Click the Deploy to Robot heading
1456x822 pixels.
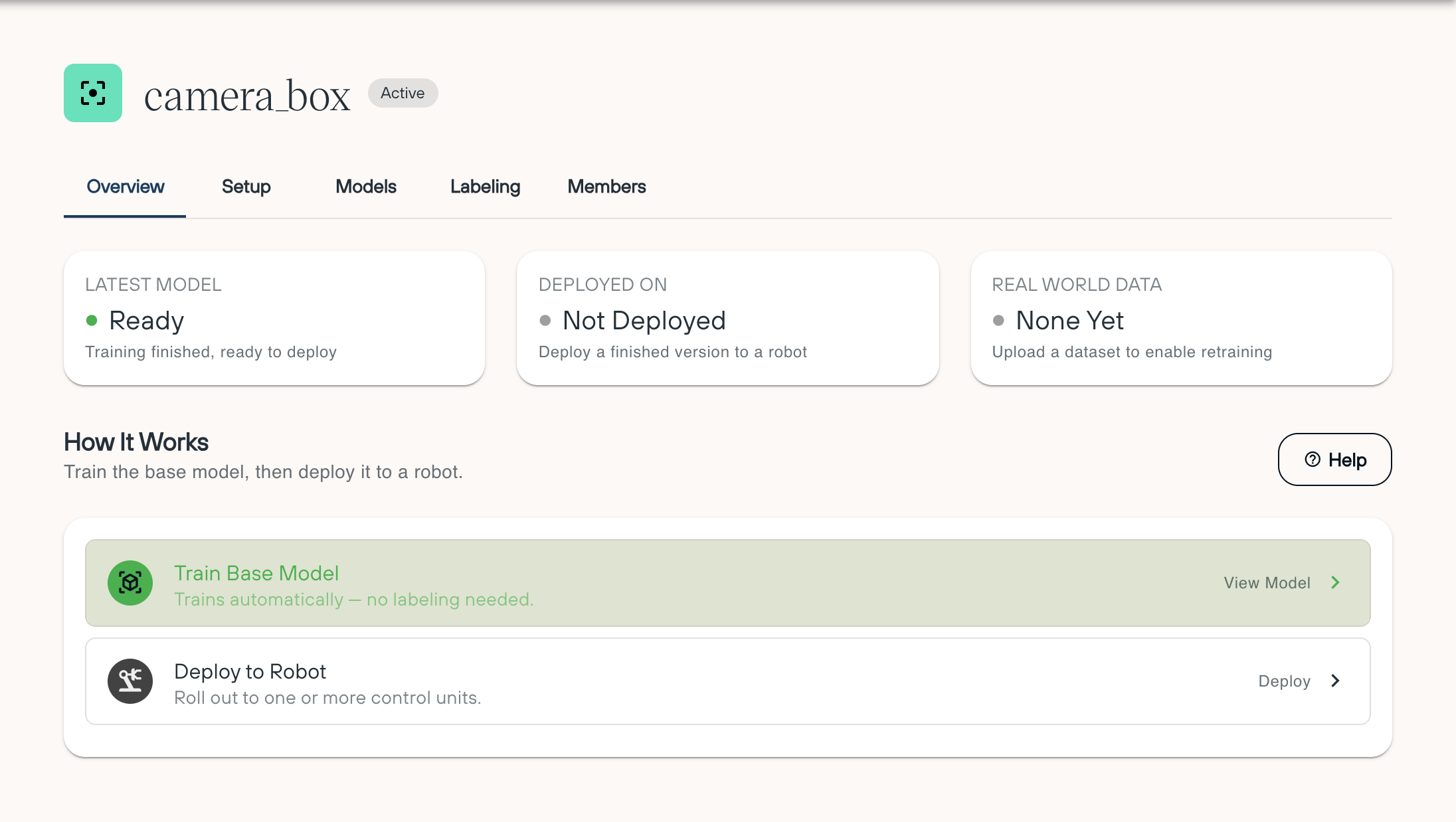[x=250, y=671]
